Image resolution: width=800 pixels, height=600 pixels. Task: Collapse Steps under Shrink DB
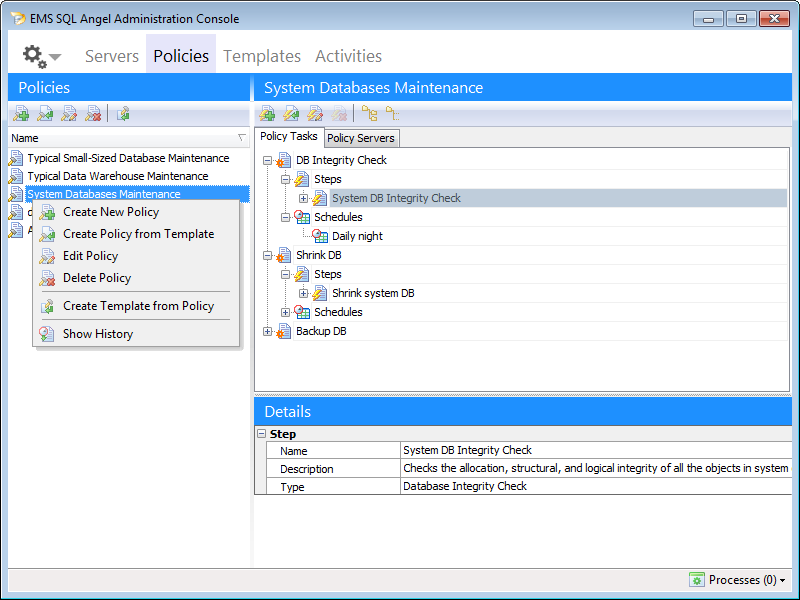[285, 274]
